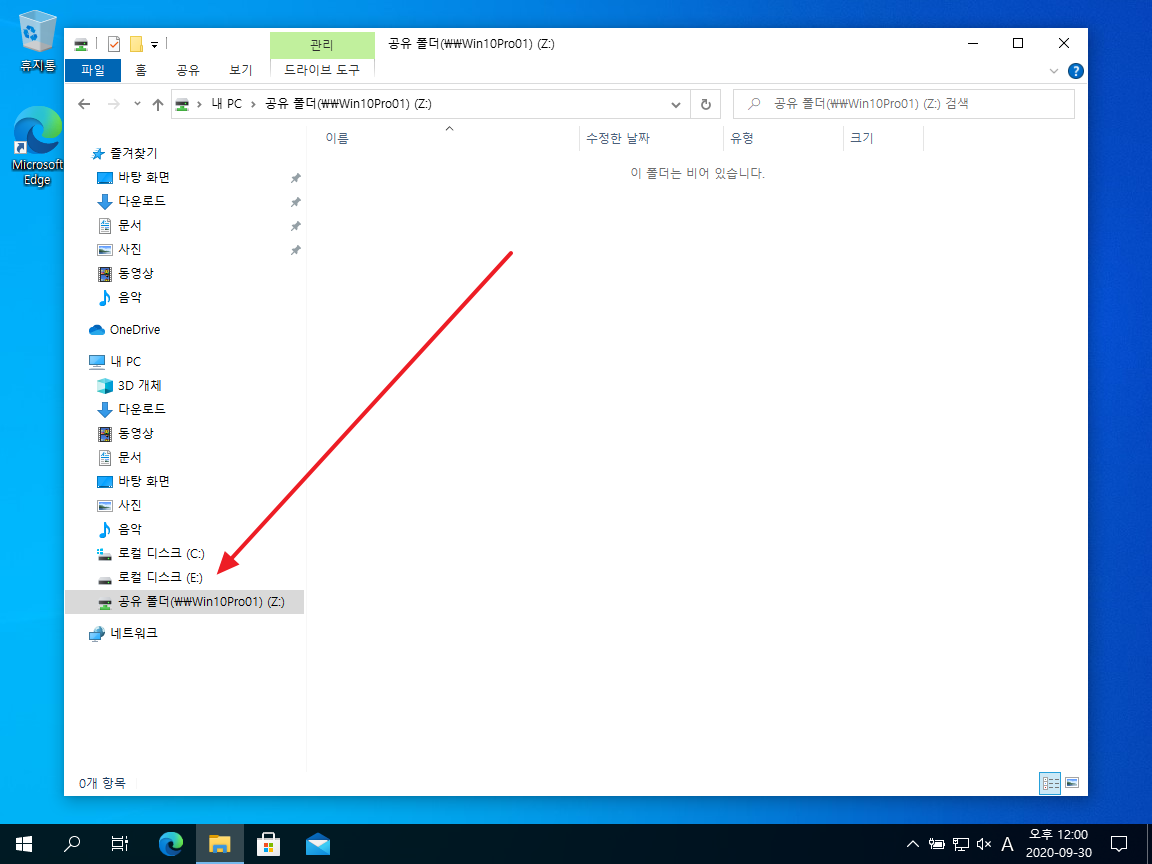1152x864 pixels.
Task: Click the clock showing 오후 12:00
Action: coord(1059,843)
